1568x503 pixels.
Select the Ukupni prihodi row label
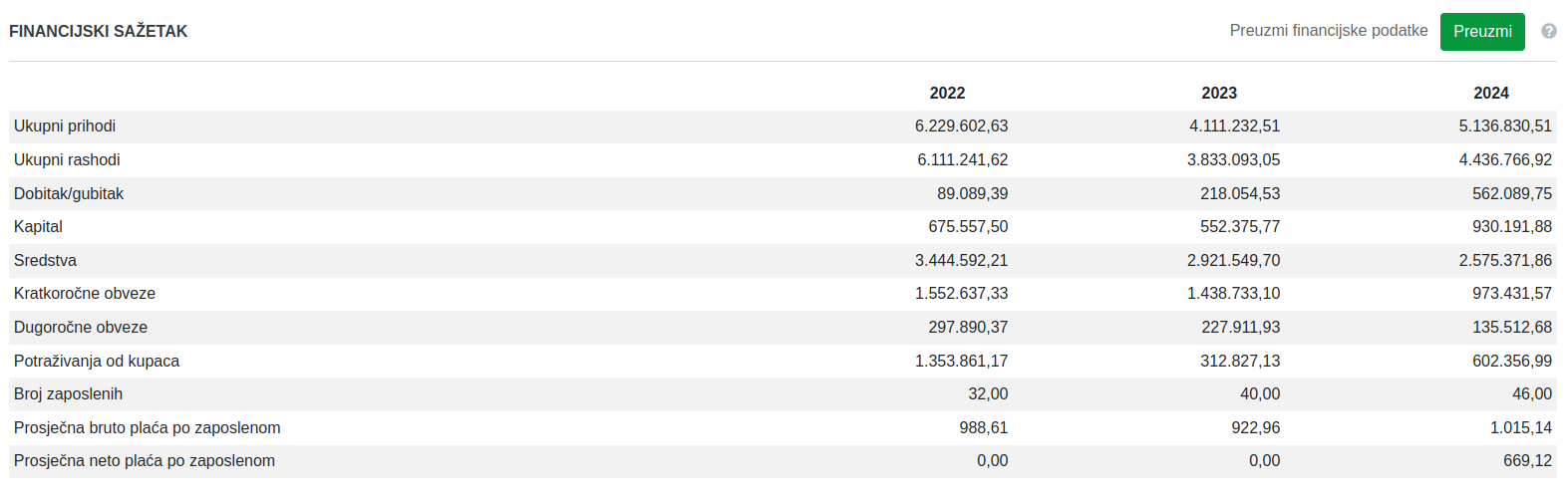coord(65,126)
